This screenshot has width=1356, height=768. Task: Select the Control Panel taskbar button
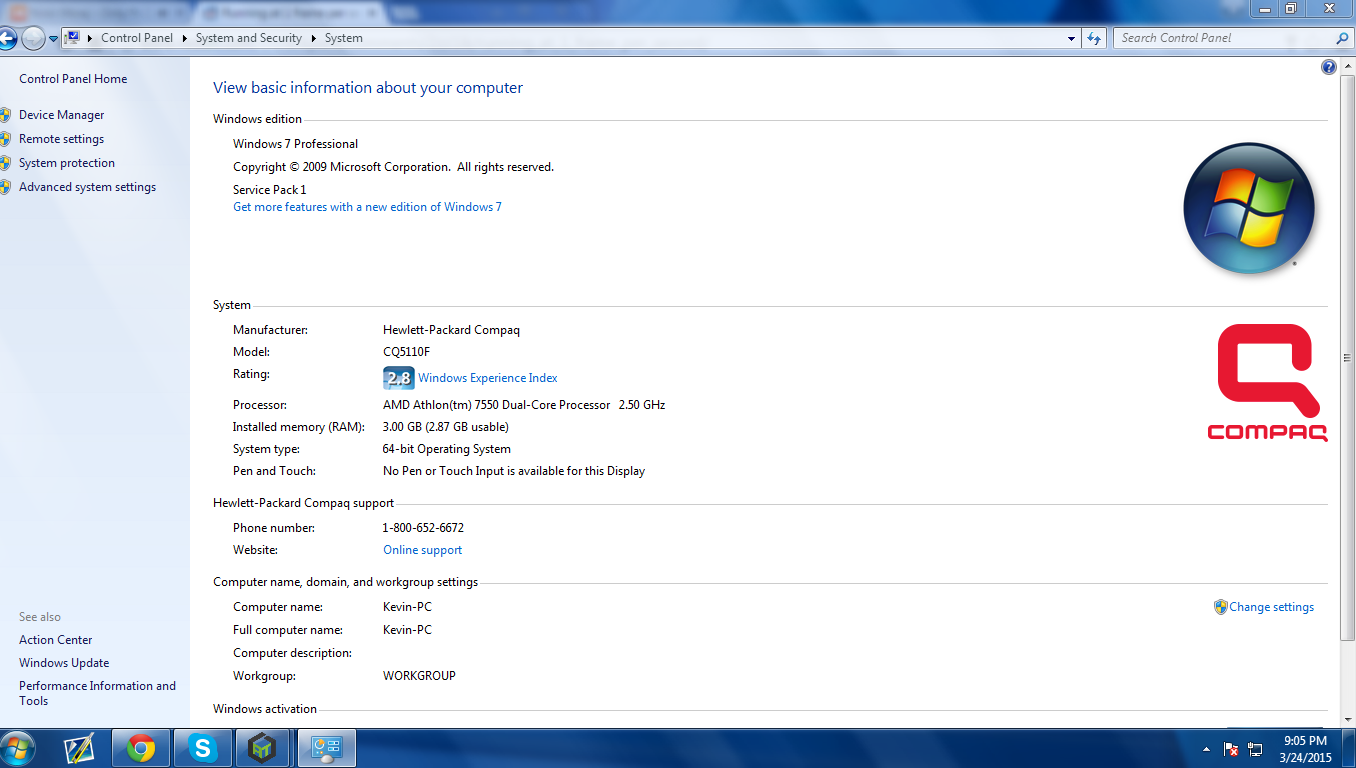point(326,748)
